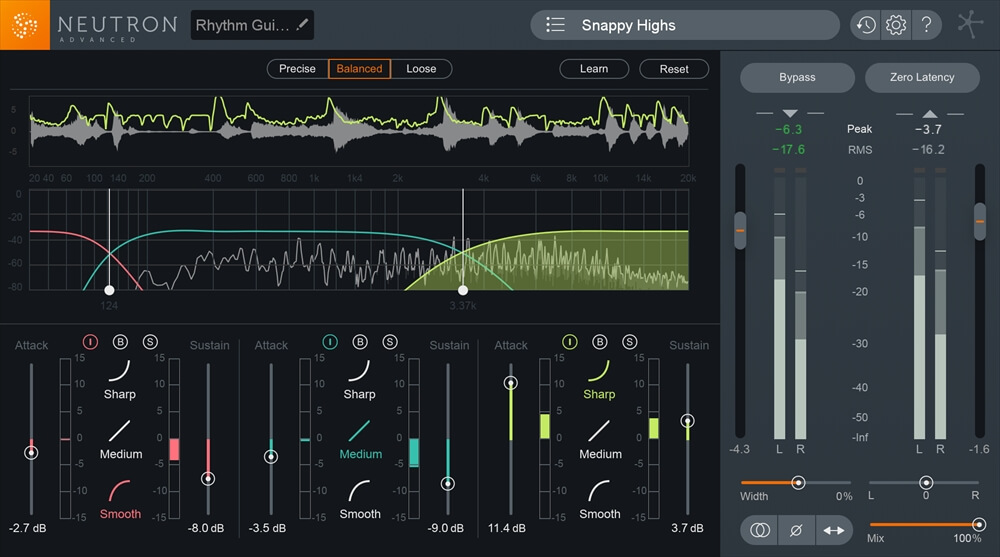1000x557 pixels.
Task: Click the -9.0 dB sustain value
Action: [x=445, y=528]
